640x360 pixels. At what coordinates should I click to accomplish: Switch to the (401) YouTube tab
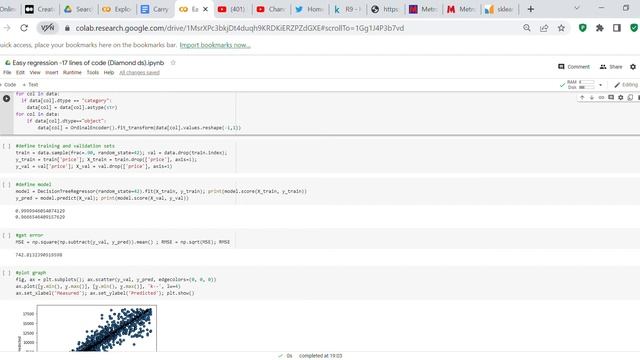tap(231, 9)
